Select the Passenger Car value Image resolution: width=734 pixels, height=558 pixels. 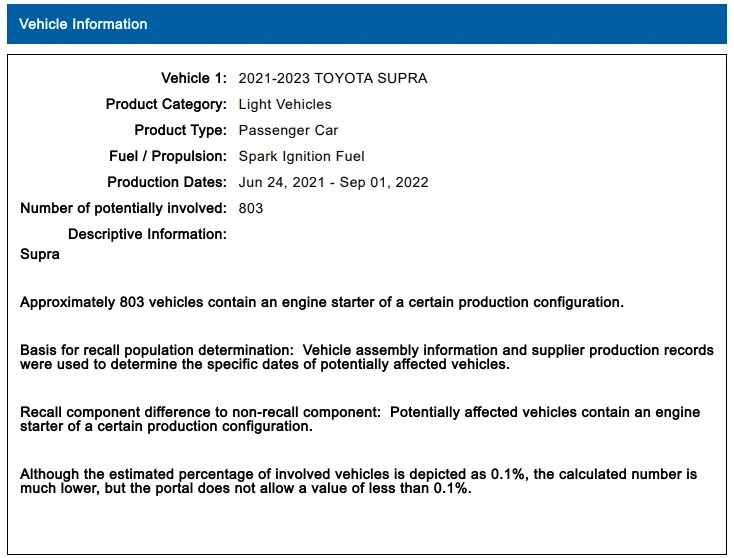click(288, 130)
